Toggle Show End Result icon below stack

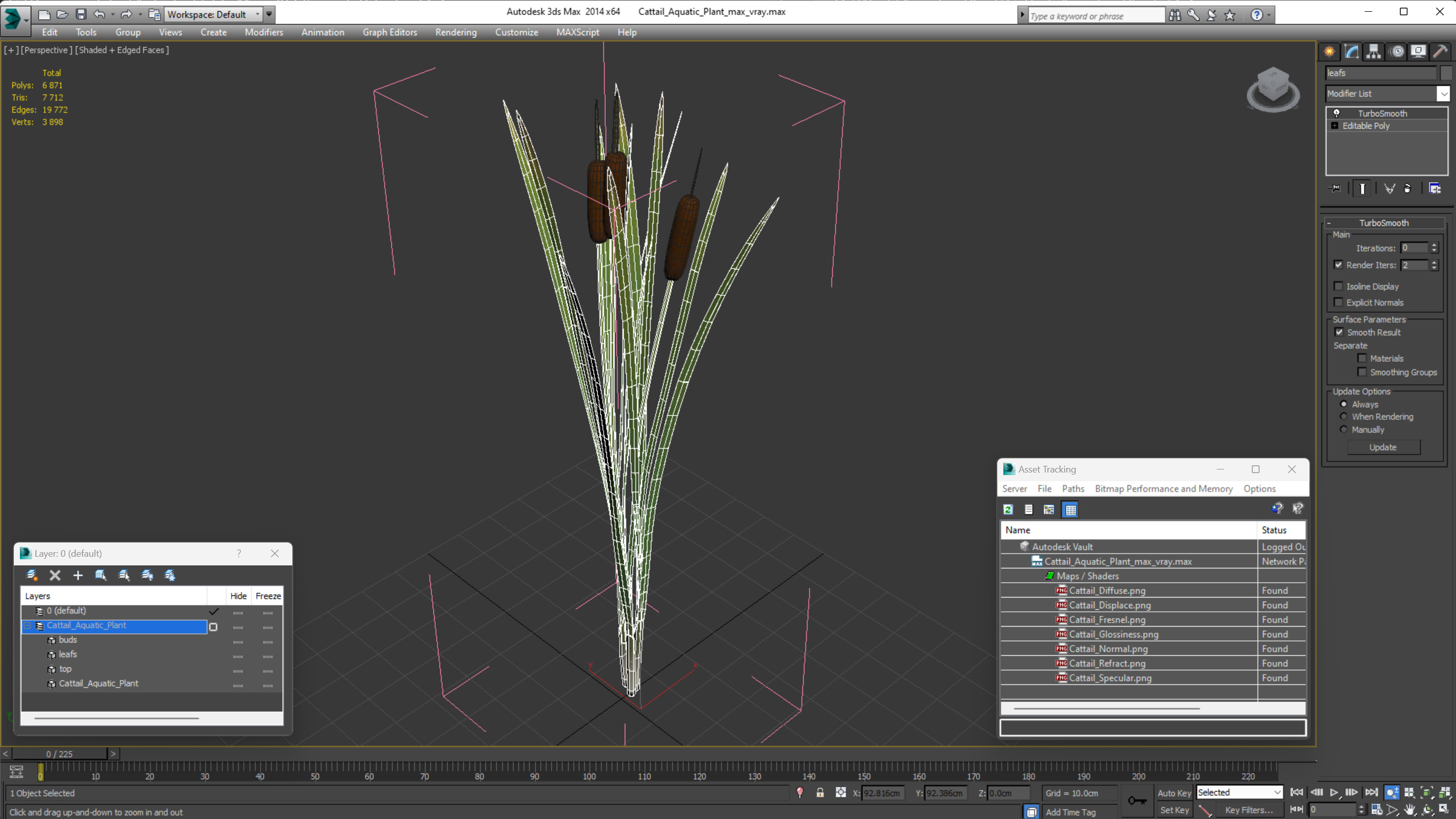(x=1362, y=188)
